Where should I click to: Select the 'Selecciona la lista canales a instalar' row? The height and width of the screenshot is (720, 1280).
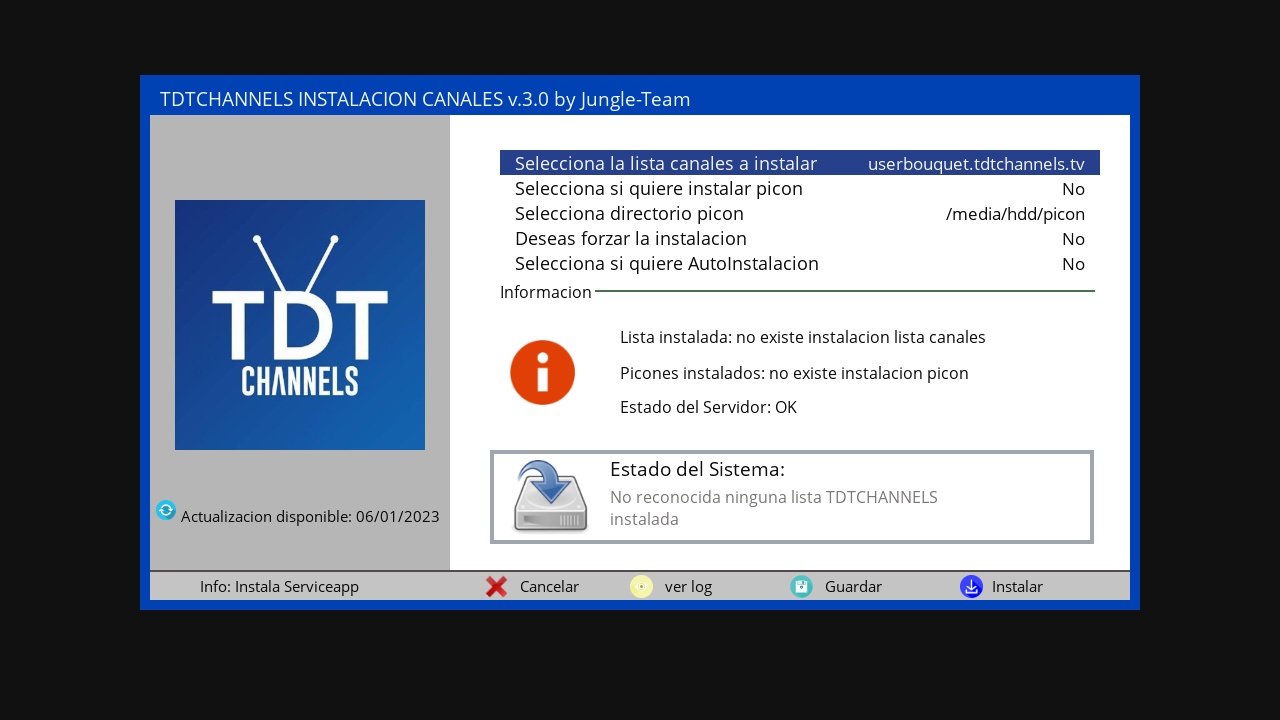666,164
